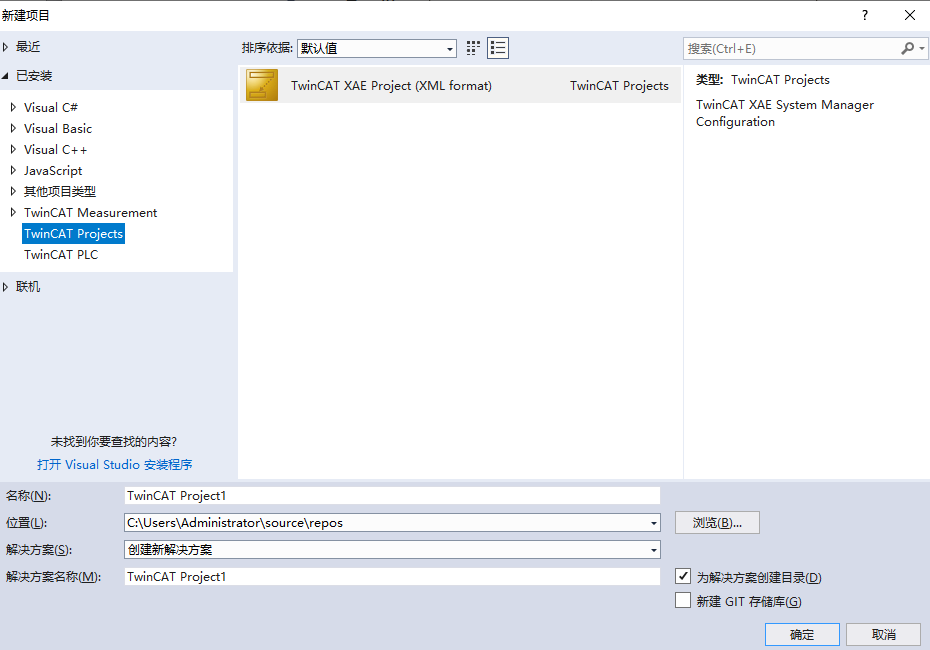The image size is (930, 650).
Task: Expand the Visual C++ node
Action: [13, 149]
